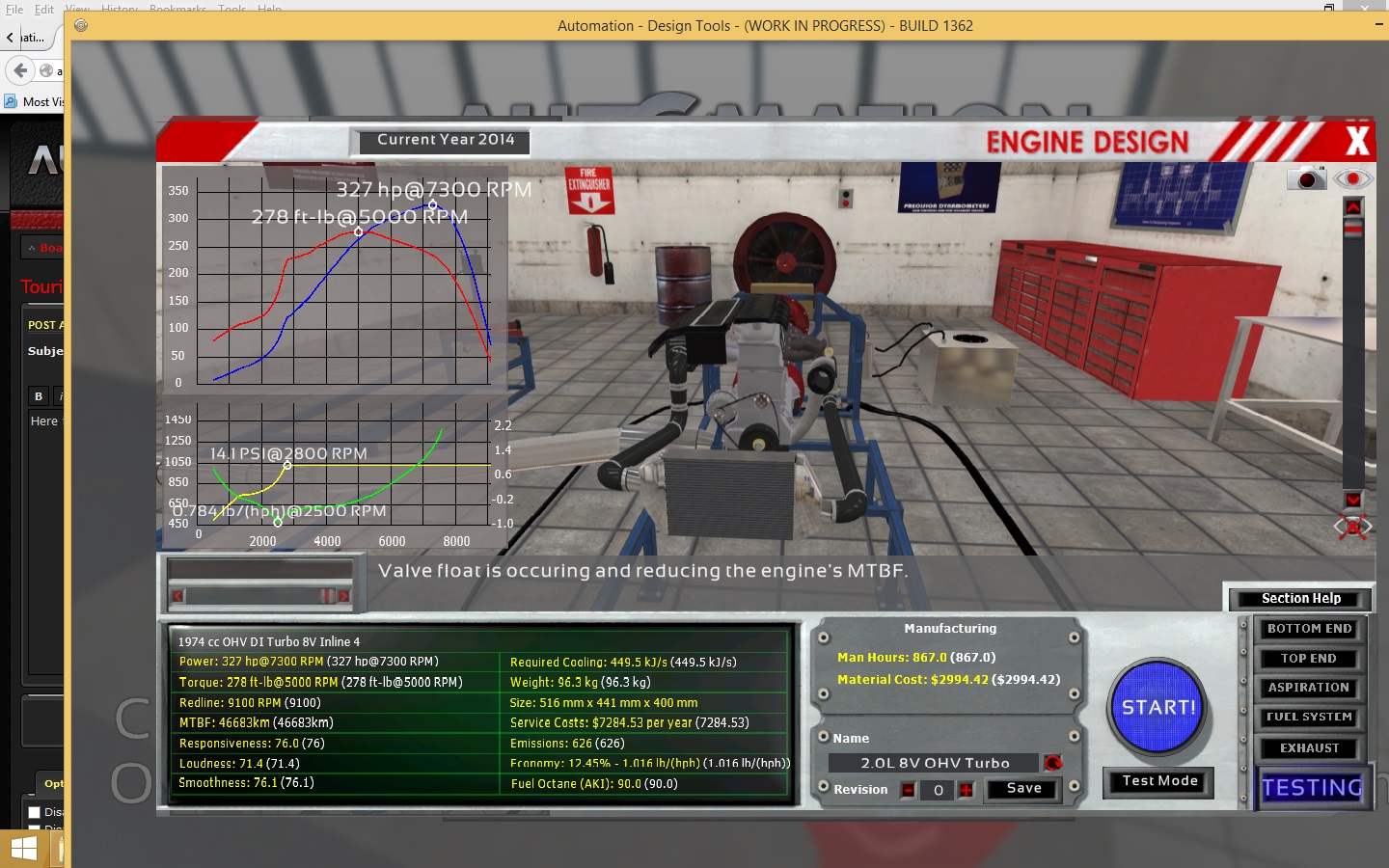Click the Smoothness 76.1 row

pos(336,783)
